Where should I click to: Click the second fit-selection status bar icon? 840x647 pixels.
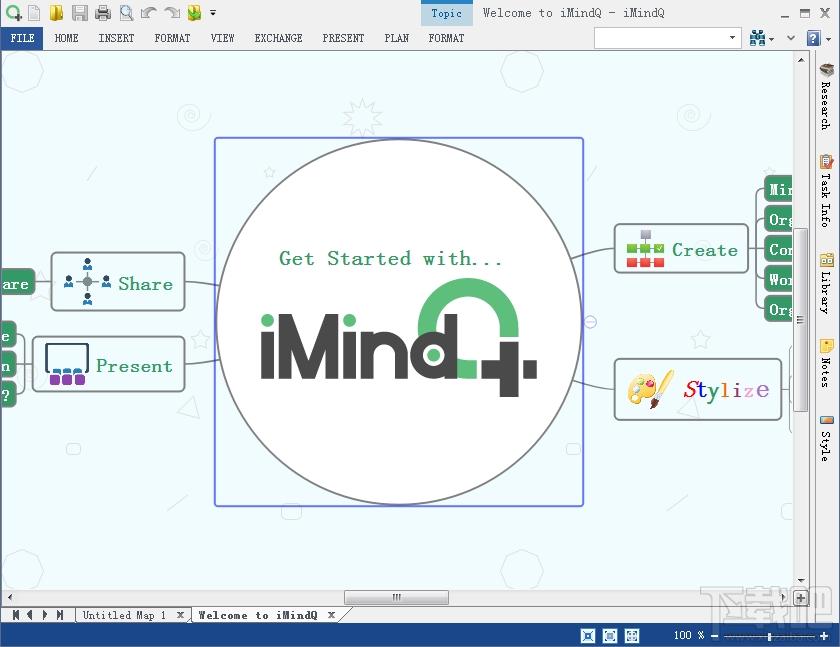point(610,636)
